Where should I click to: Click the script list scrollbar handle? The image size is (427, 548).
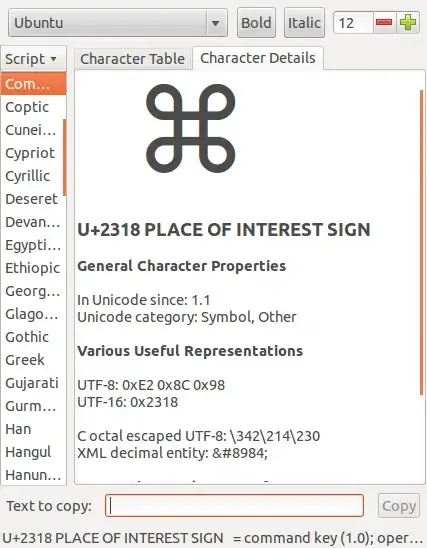point(65,157)
